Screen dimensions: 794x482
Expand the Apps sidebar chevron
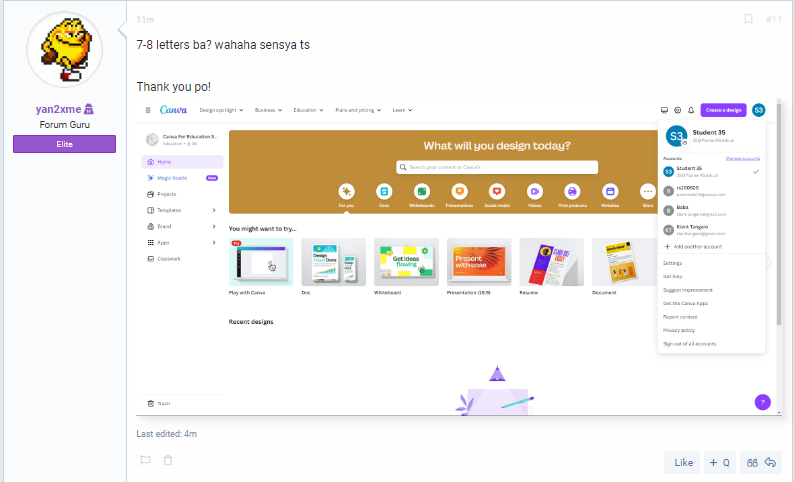[x=214, y=243]
